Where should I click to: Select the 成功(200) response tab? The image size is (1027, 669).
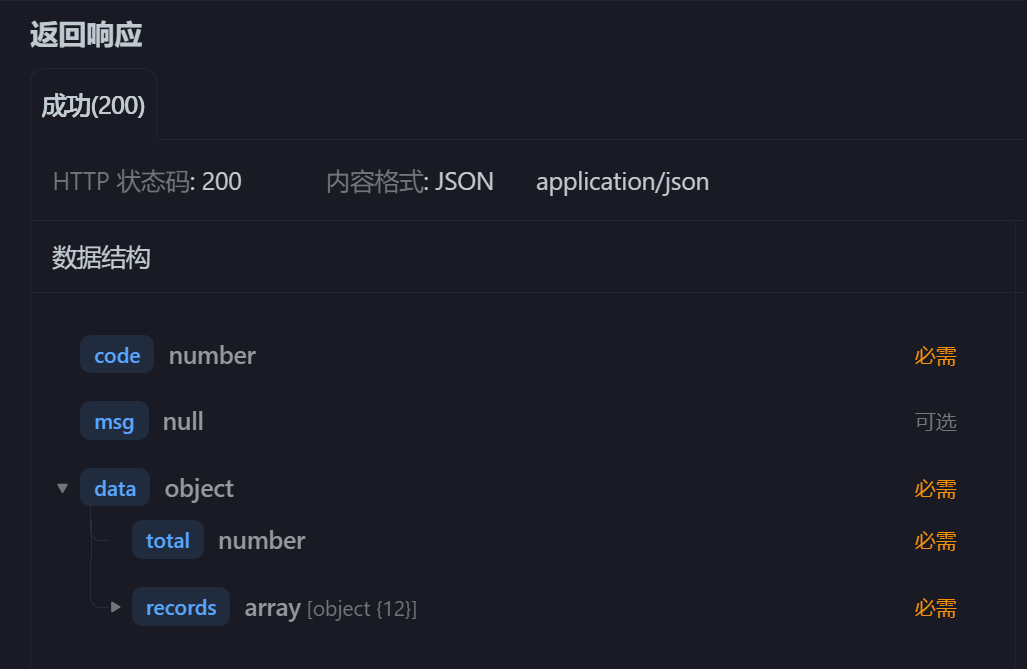point(93,106)
